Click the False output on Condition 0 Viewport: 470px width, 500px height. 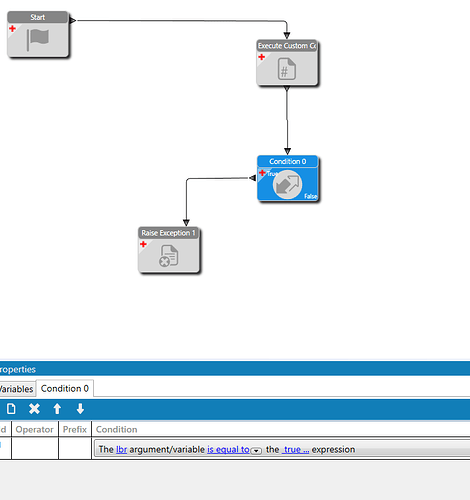pos(310,196)
